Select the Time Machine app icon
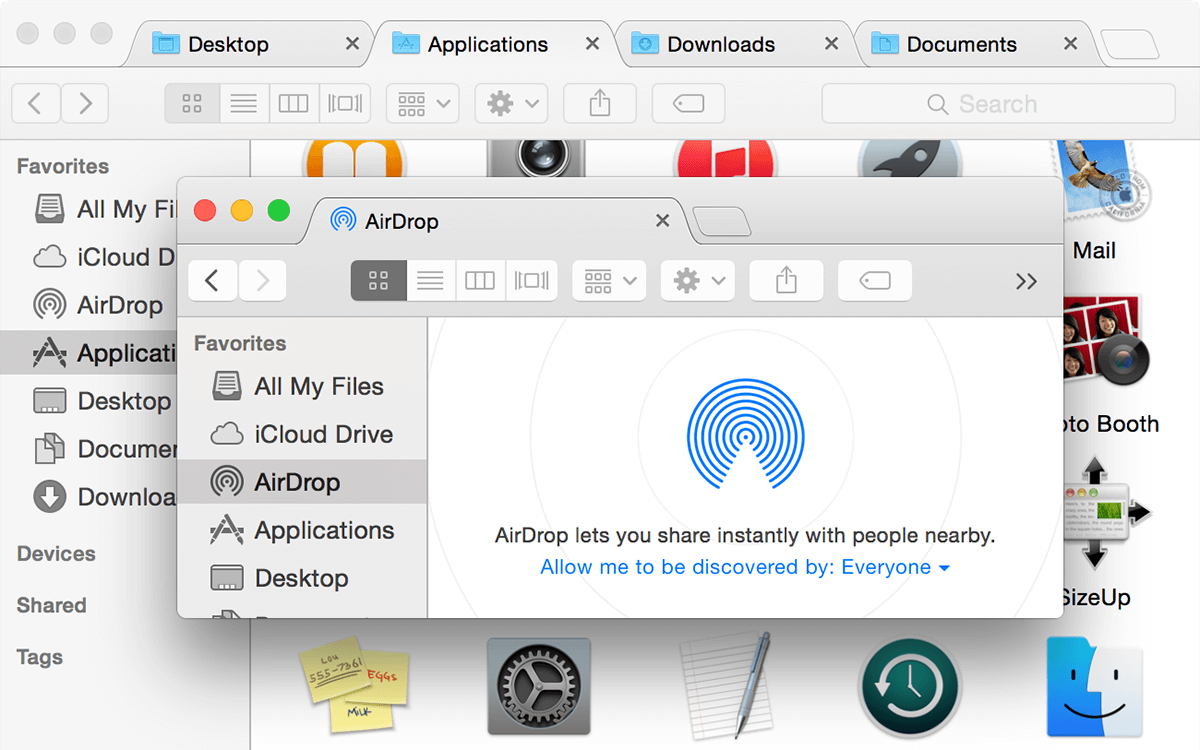Viewport: 1200px width, 750px height. click(910, 689)
